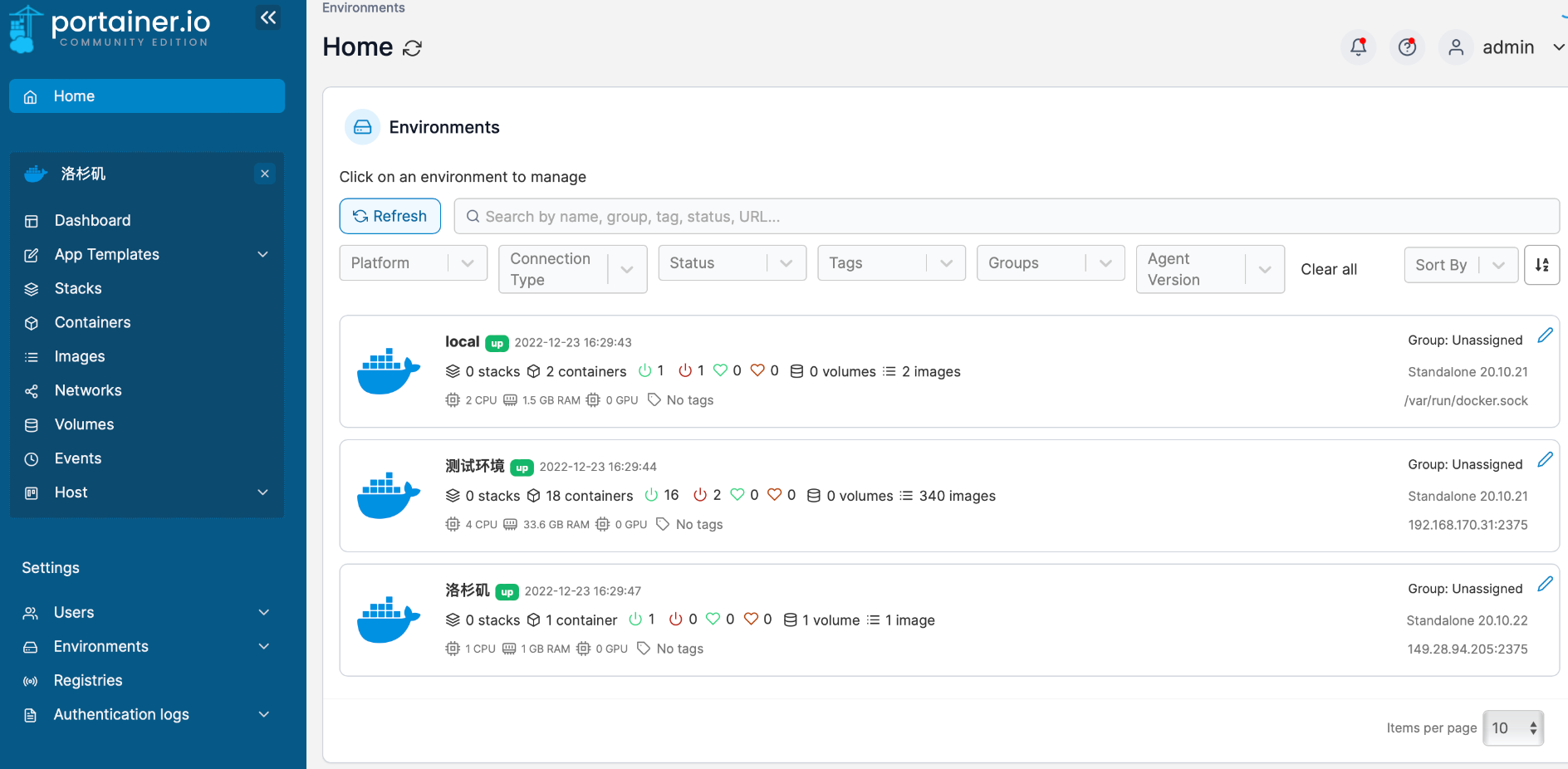The height and width of the screenshot is (769, 1568).
Task: Click the Networks share icon in sidebar
Action: coord(32,391)
